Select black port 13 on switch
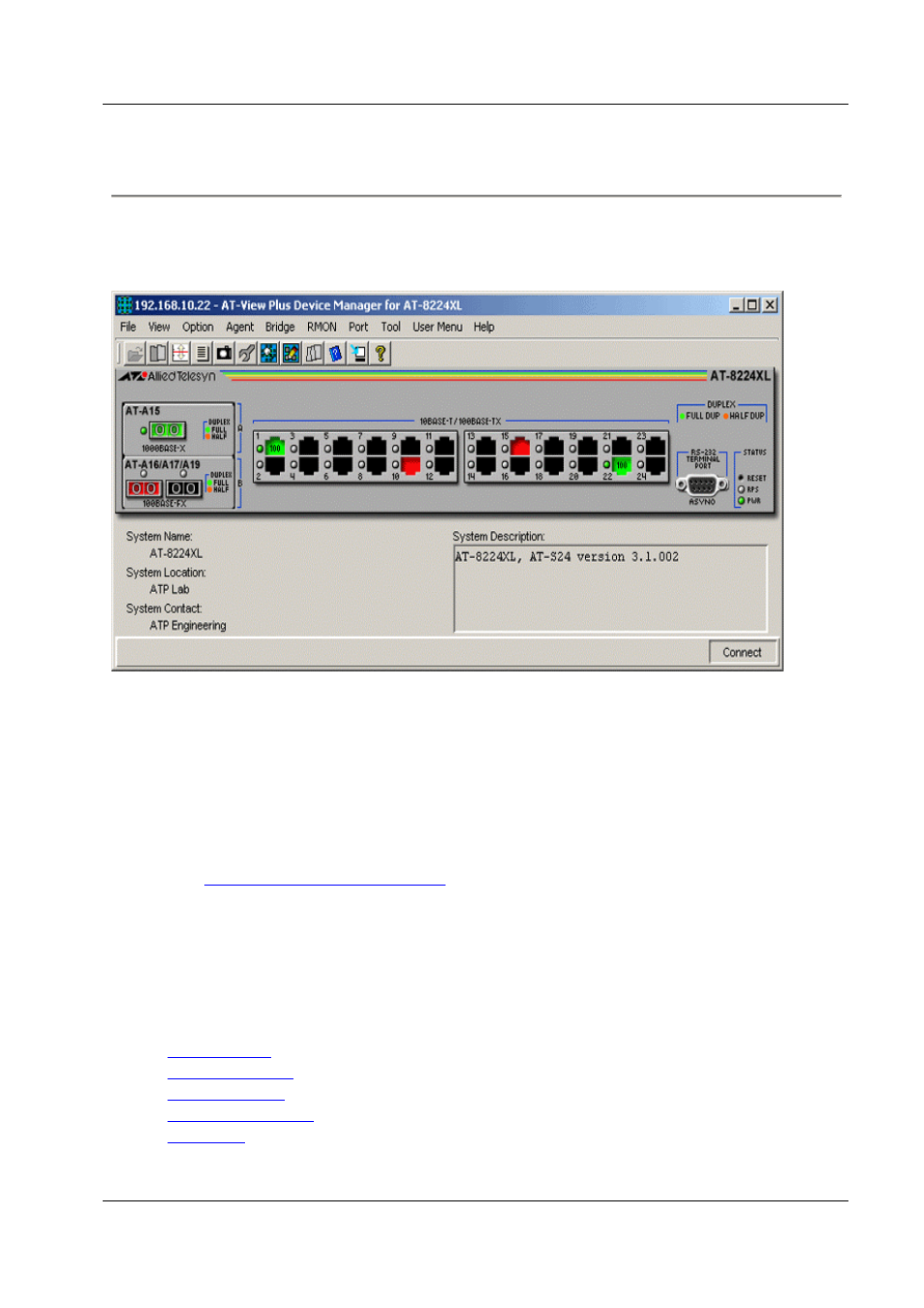Screen dimensions: 924x1308 [x=486, y=447]
